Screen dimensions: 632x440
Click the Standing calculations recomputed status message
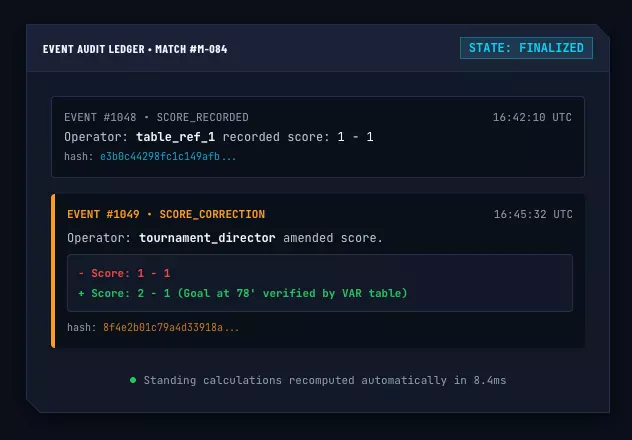tap(325, 380)
